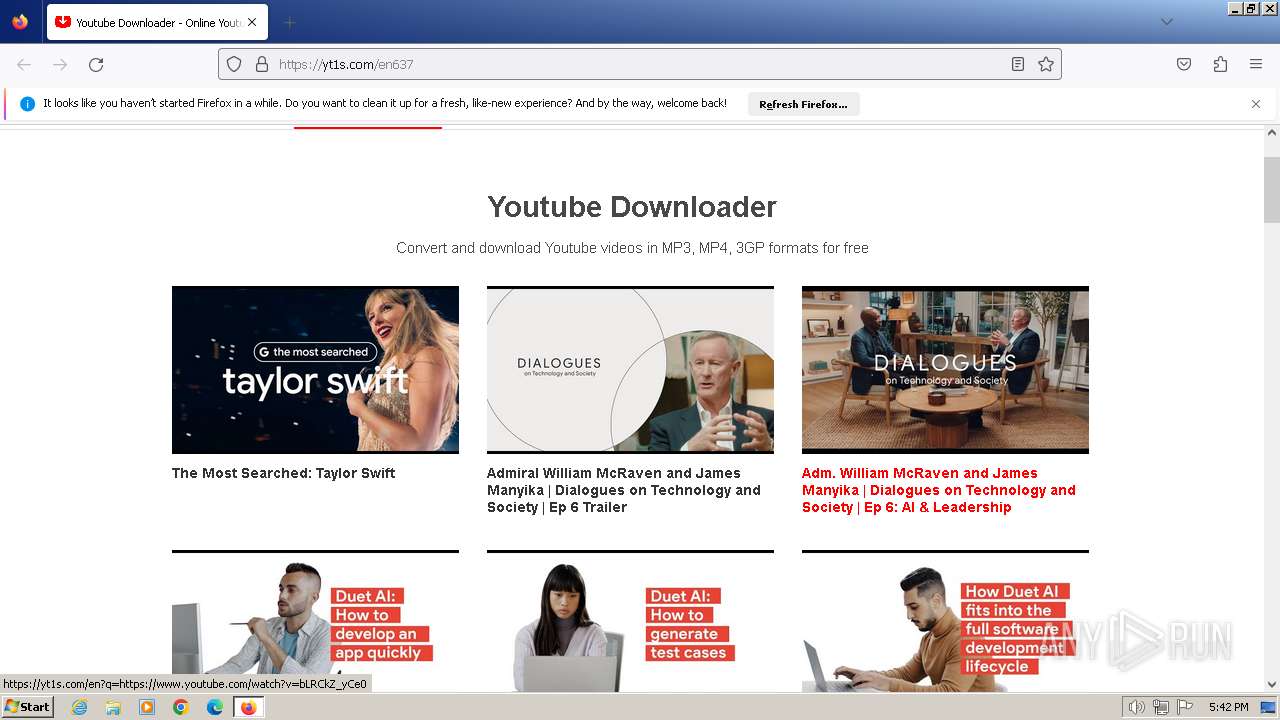Click the scrollbar up arrow
1280x720 pixels.
coord(1272,132)
